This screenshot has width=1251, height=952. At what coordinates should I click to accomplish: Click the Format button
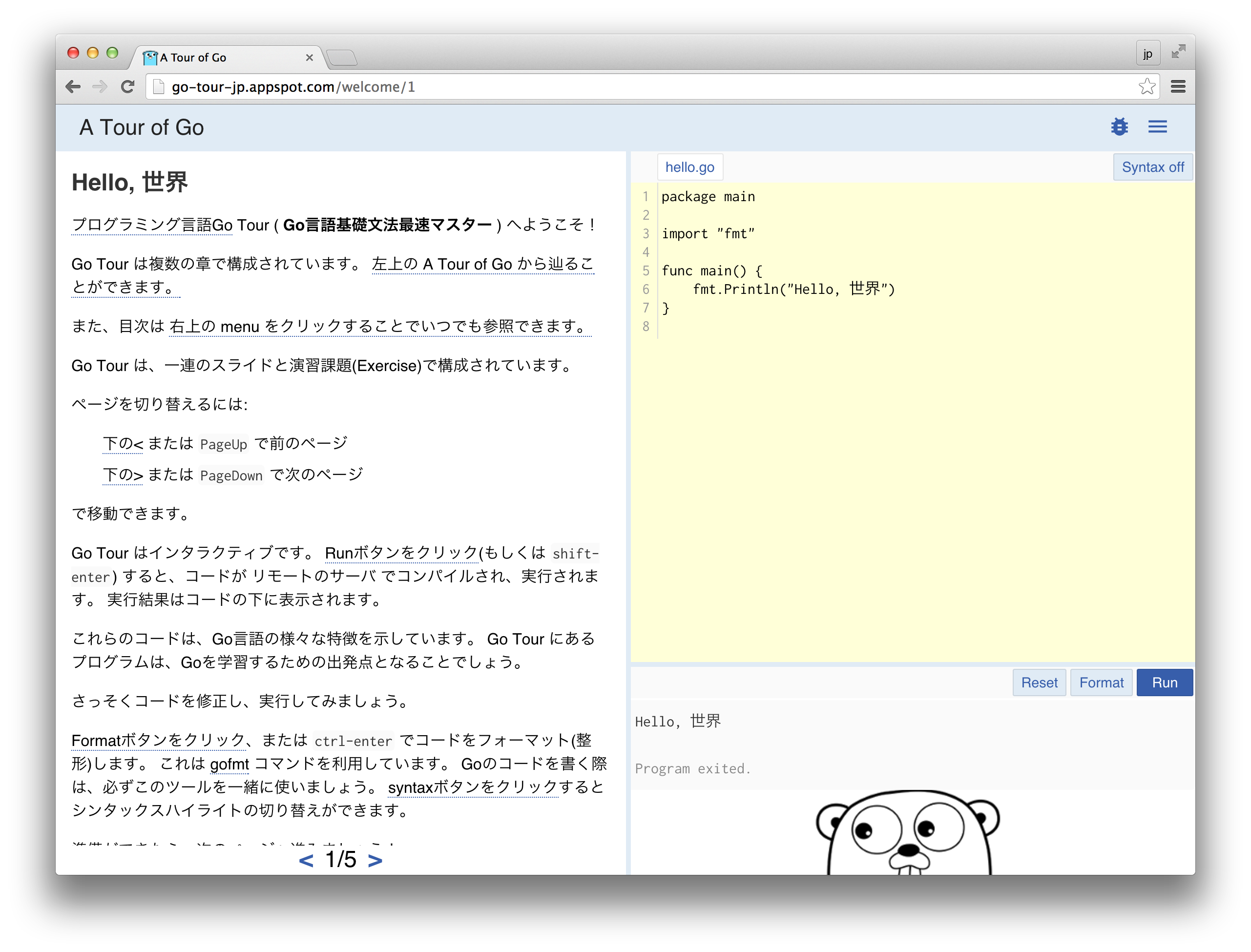pyautogui.click(x=1101, y=683)
